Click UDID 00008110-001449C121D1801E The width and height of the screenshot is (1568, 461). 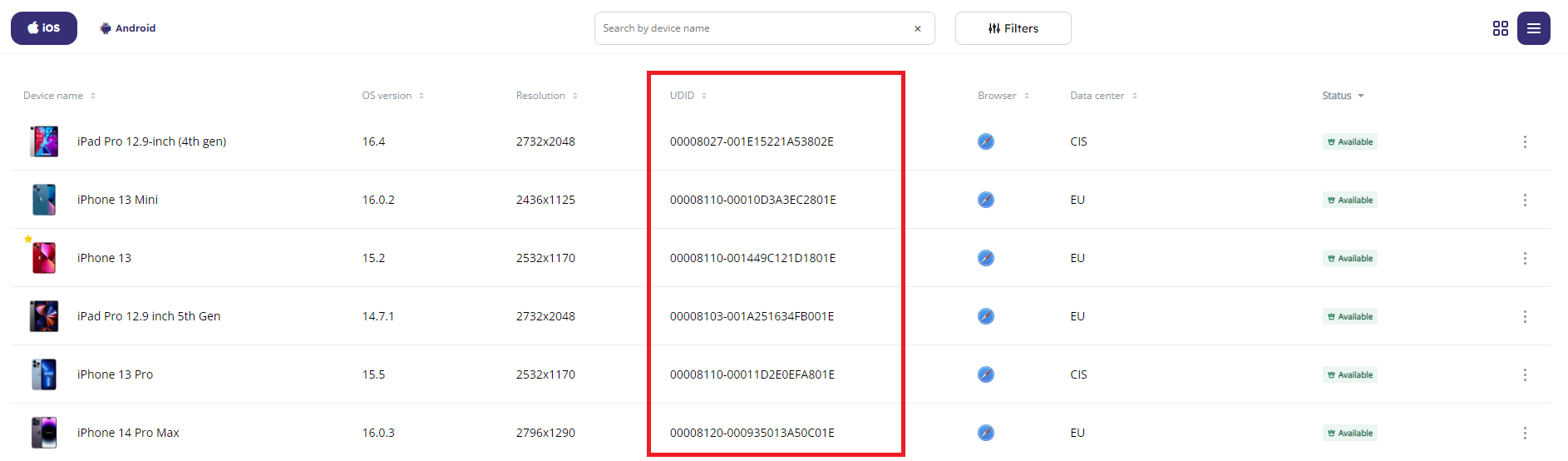point(752,258)
